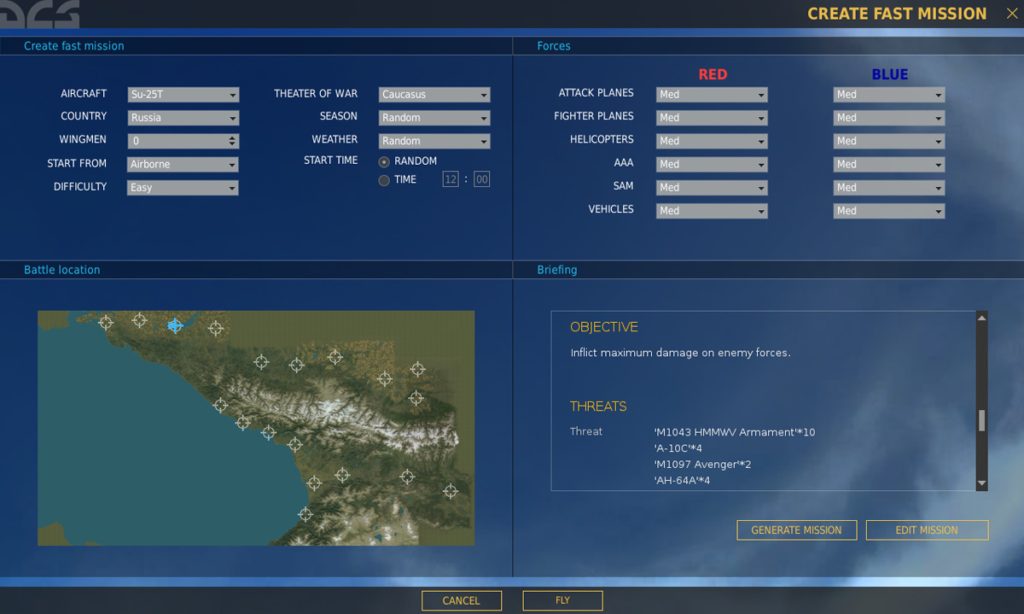
Task: Choose the southernmost crosshair marker on the map
Action: coord(305,514)
